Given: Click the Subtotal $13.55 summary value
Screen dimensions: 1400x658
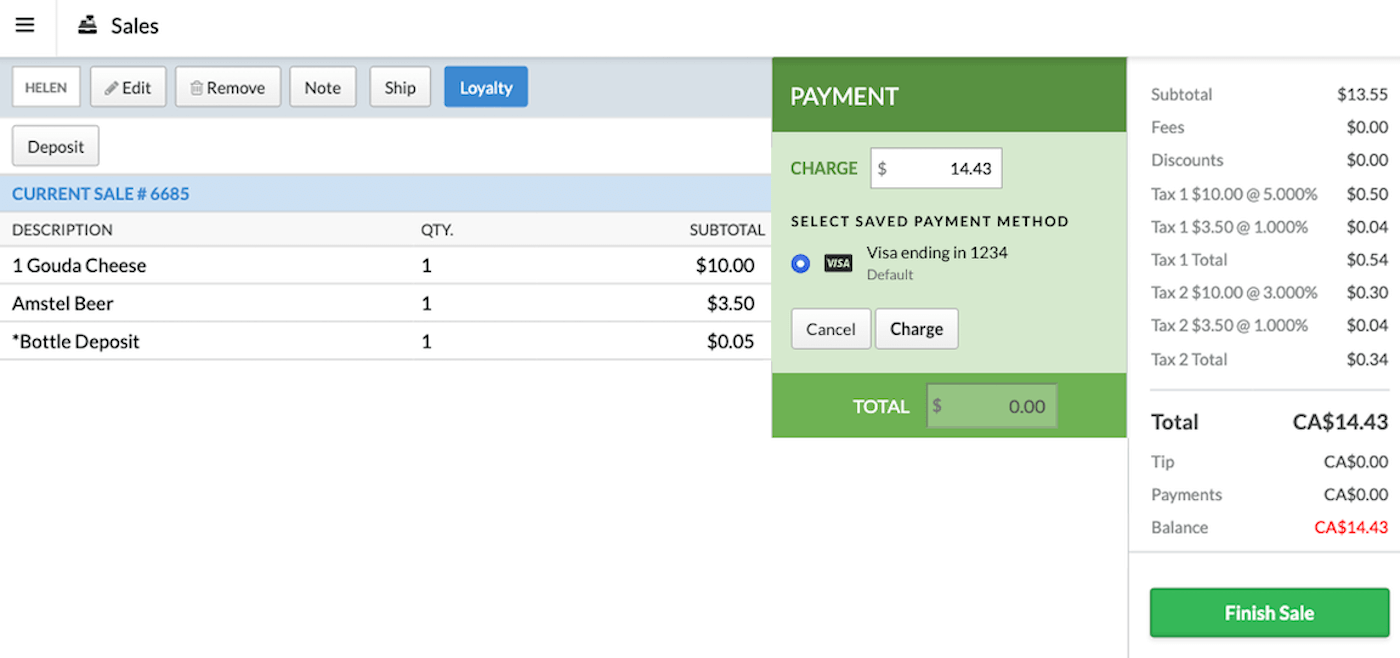Looking at the screenshot, I should [x=1362, y=95].
